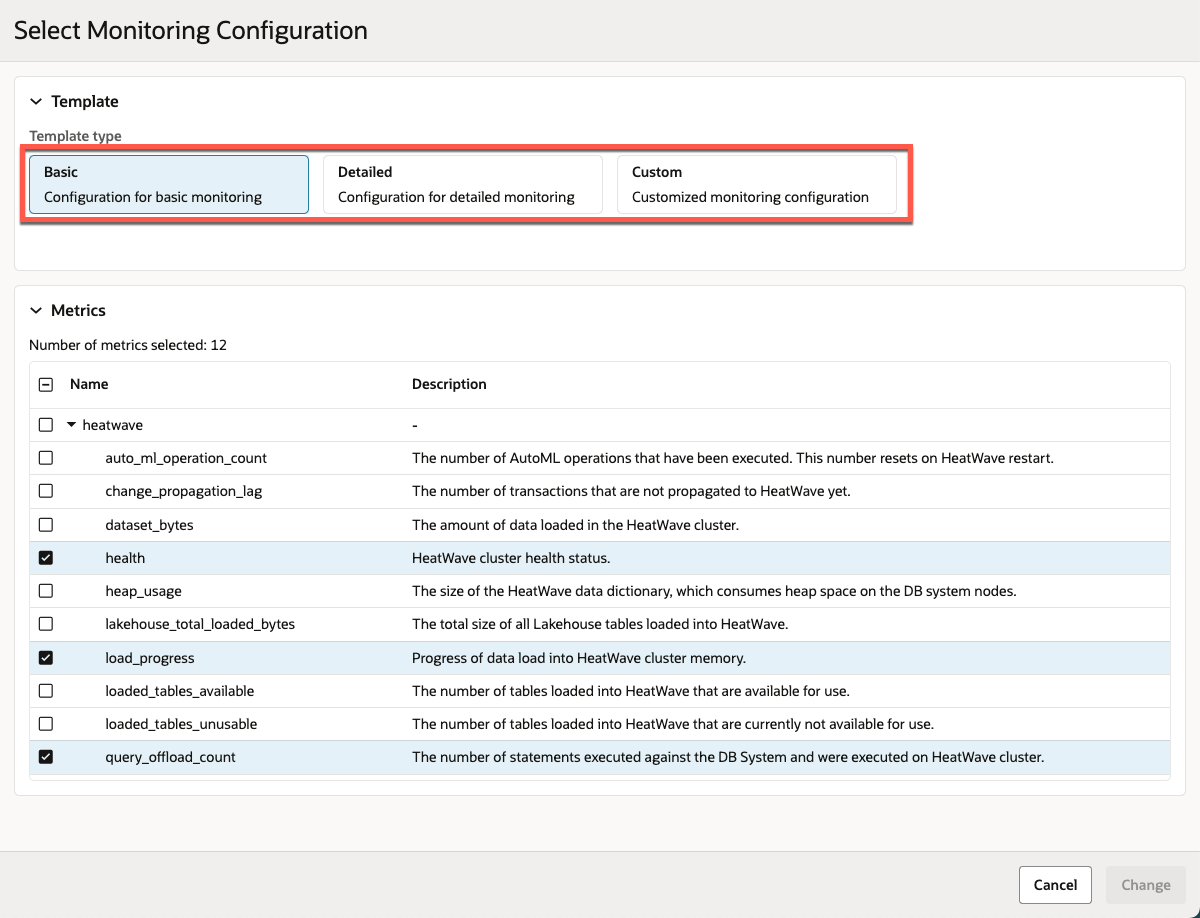Select the Detailed monitoring template

click(462, 184)
